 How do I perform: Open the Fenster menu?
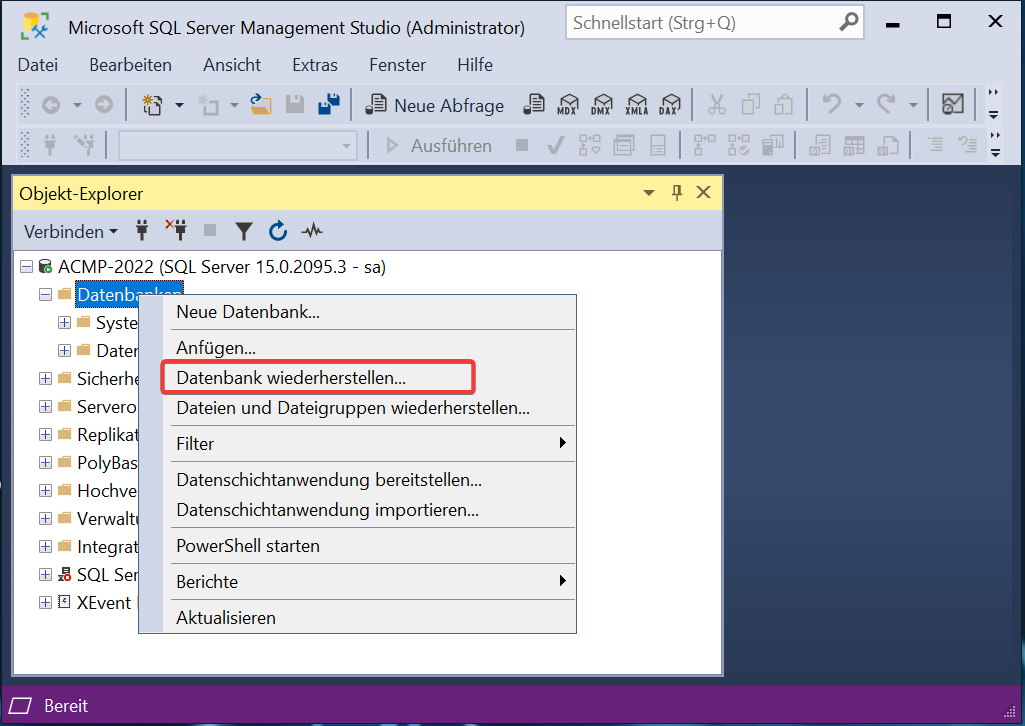pos(397,65)
